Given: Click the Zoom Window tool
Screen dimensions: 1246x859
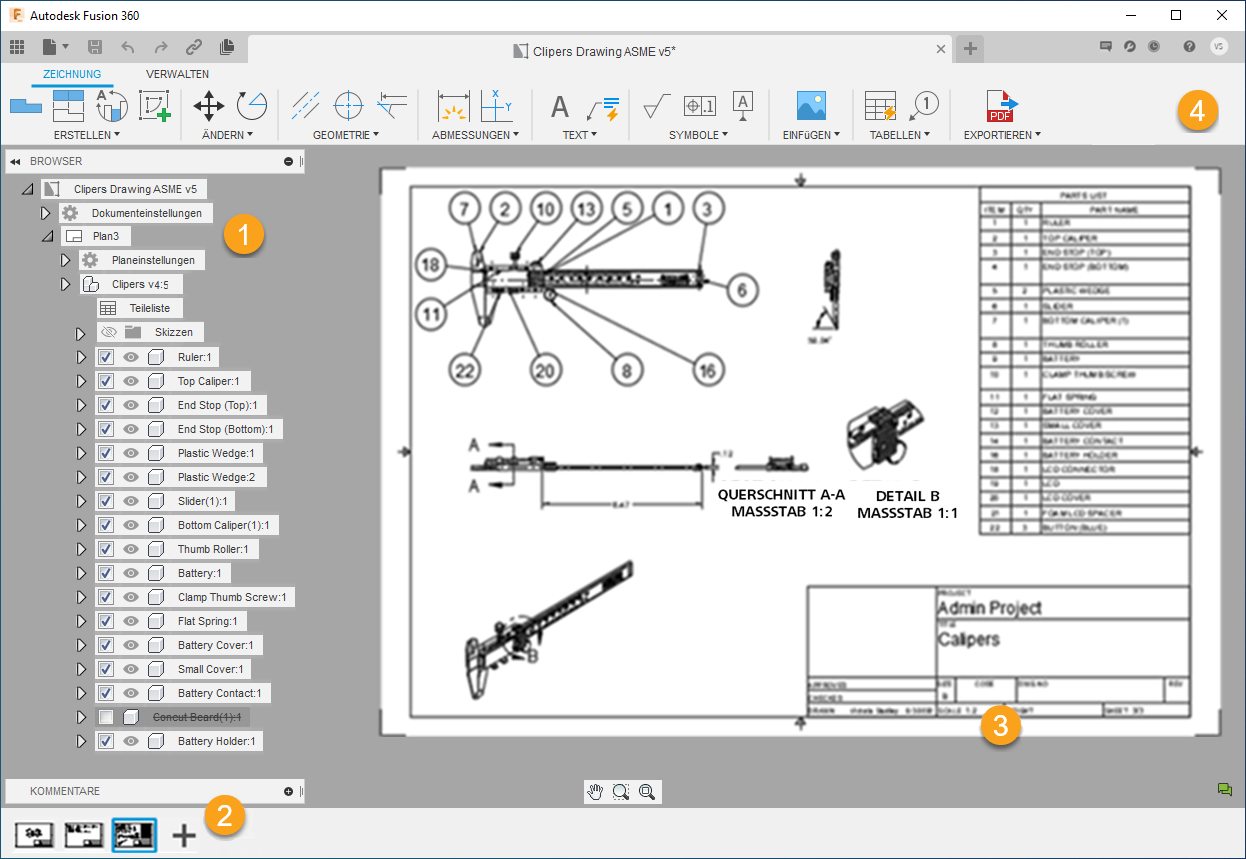Looking at the screenshot, I should click(x=621, y=792).
